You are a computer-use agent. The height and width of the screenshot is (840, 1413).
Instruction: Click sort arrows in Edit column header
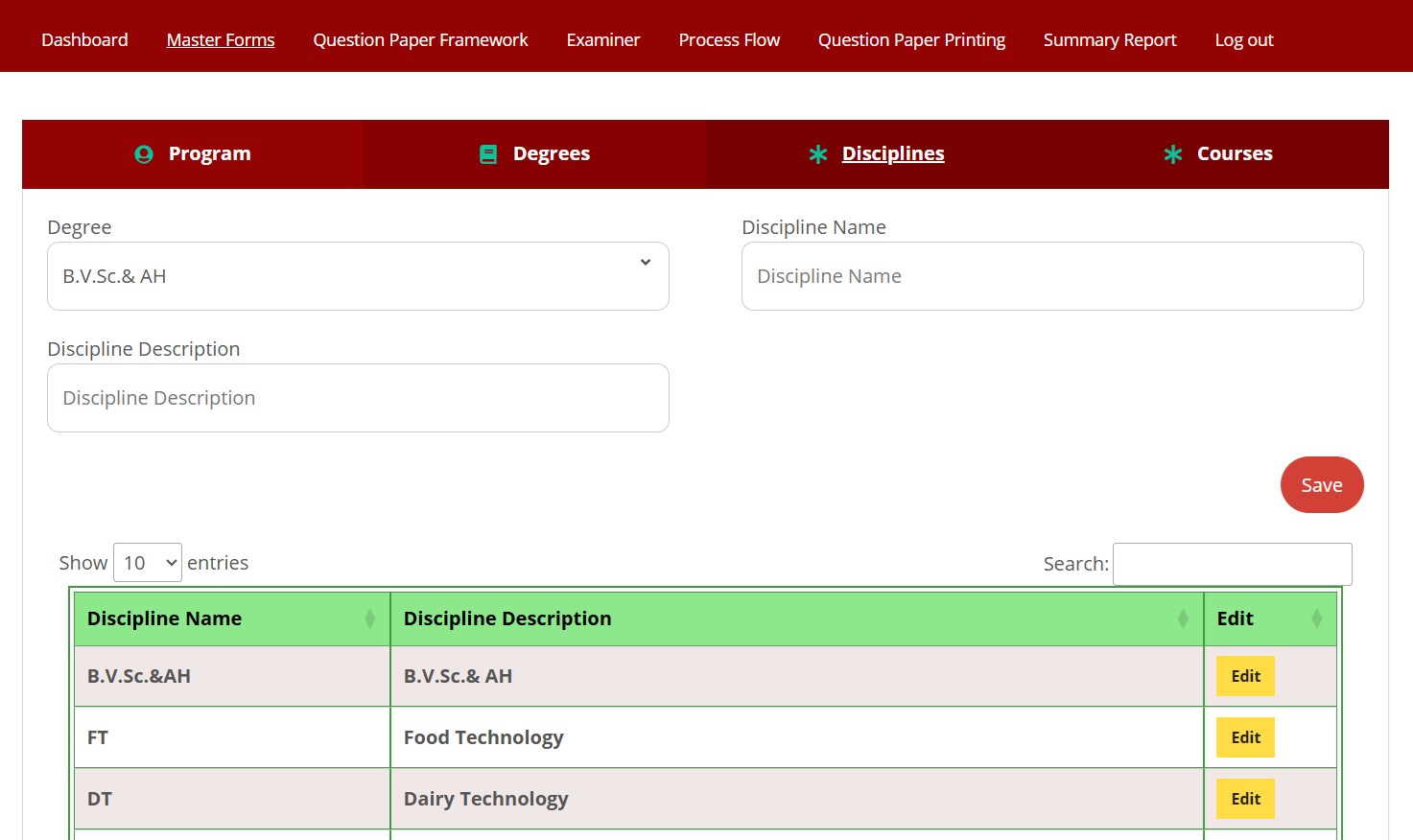click(x=1316, y=619)
